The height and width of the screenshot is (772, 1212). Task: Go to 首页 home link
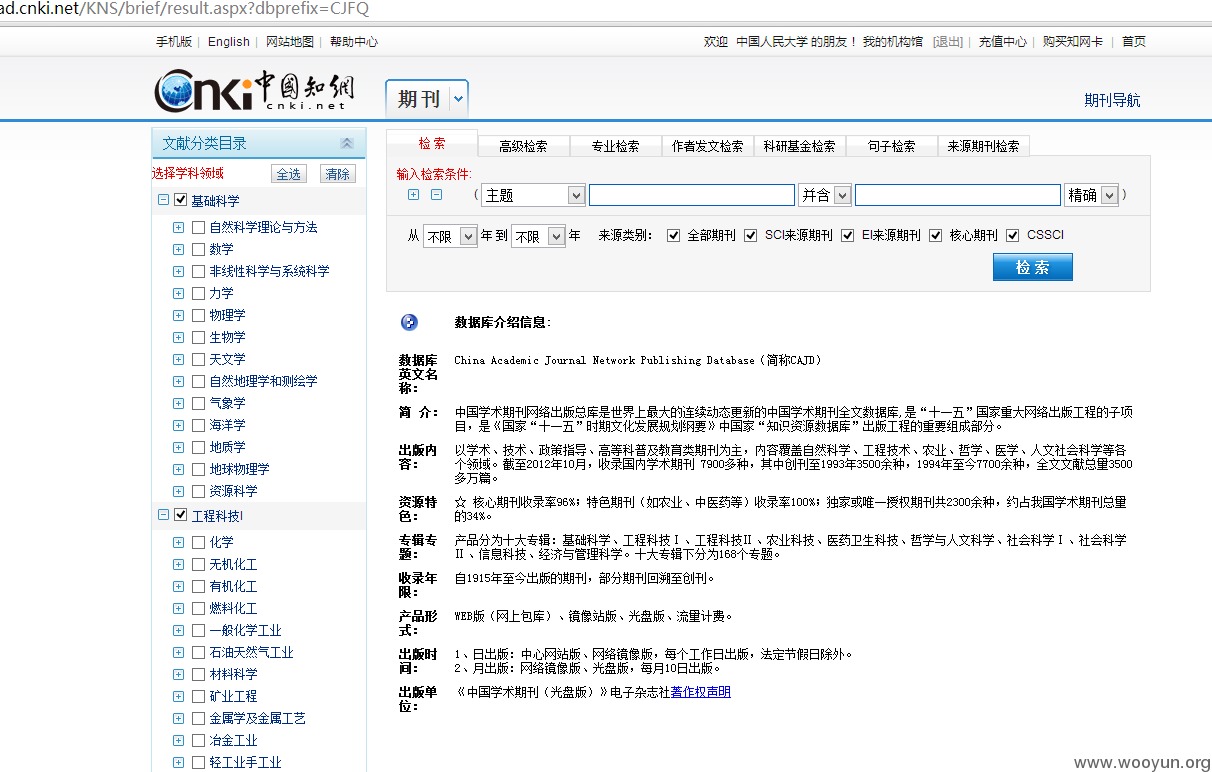[x=1134, y=42]
